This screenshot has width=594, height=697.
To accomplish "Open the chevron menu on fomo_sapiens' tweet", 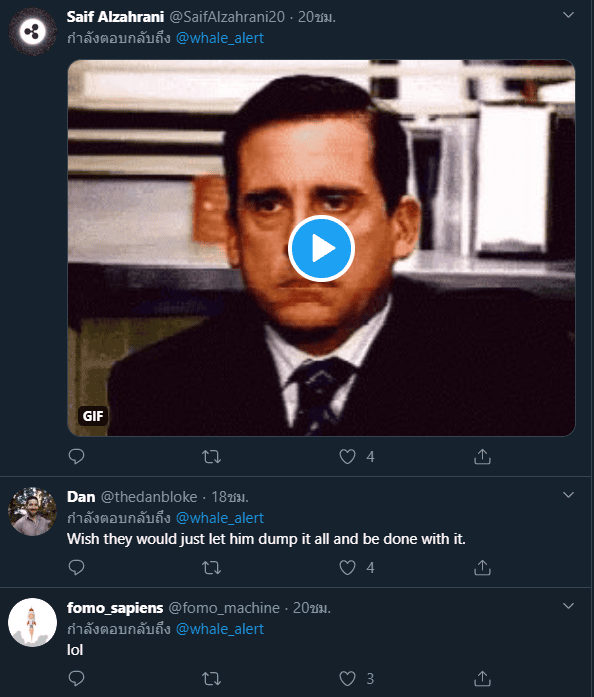I will coord(568,606).
